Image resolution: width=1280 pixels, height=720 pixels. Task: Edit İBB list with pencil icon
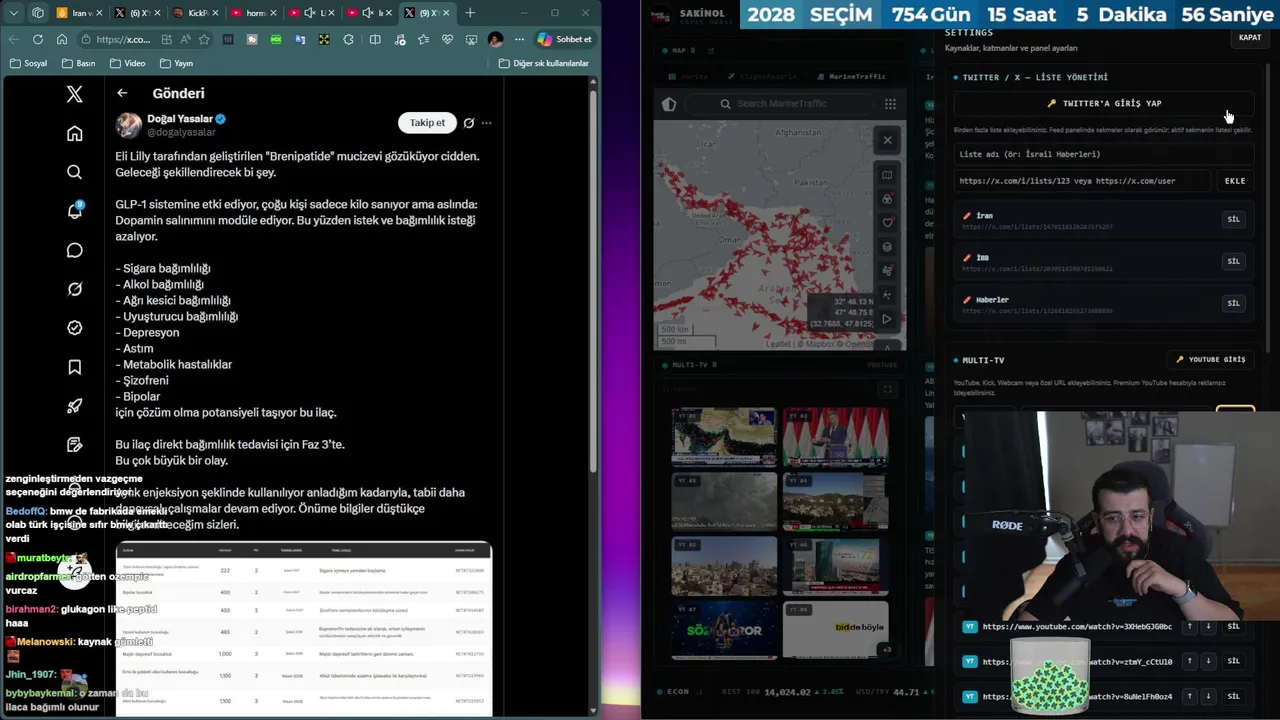coord(967,258)
